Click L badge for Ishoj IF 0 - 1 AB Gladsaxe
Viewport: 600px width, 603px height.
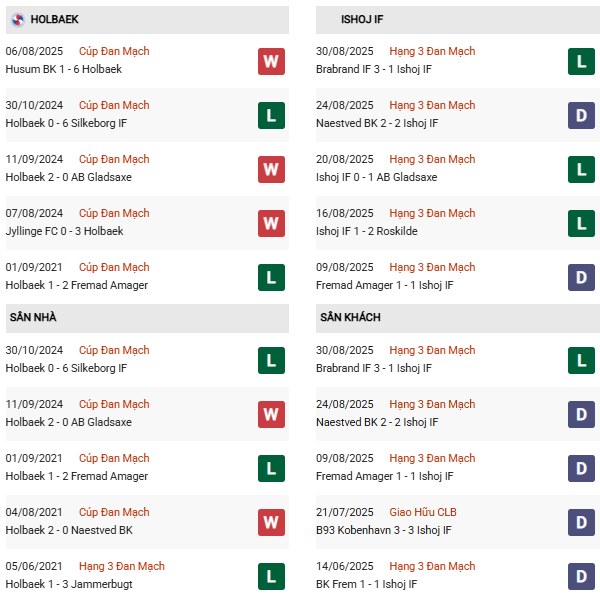582,169
